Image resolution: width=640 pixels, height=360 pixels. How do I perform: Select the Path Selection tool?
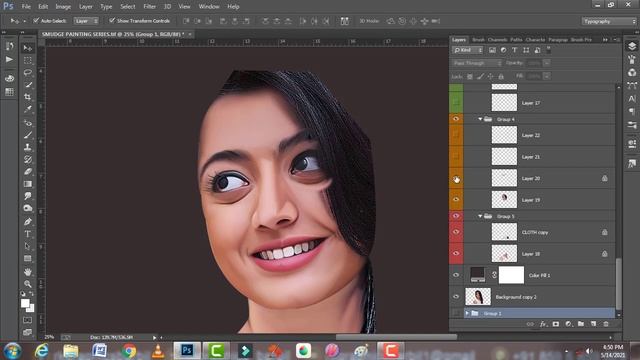pyautogui.click(x=27, y=246)
